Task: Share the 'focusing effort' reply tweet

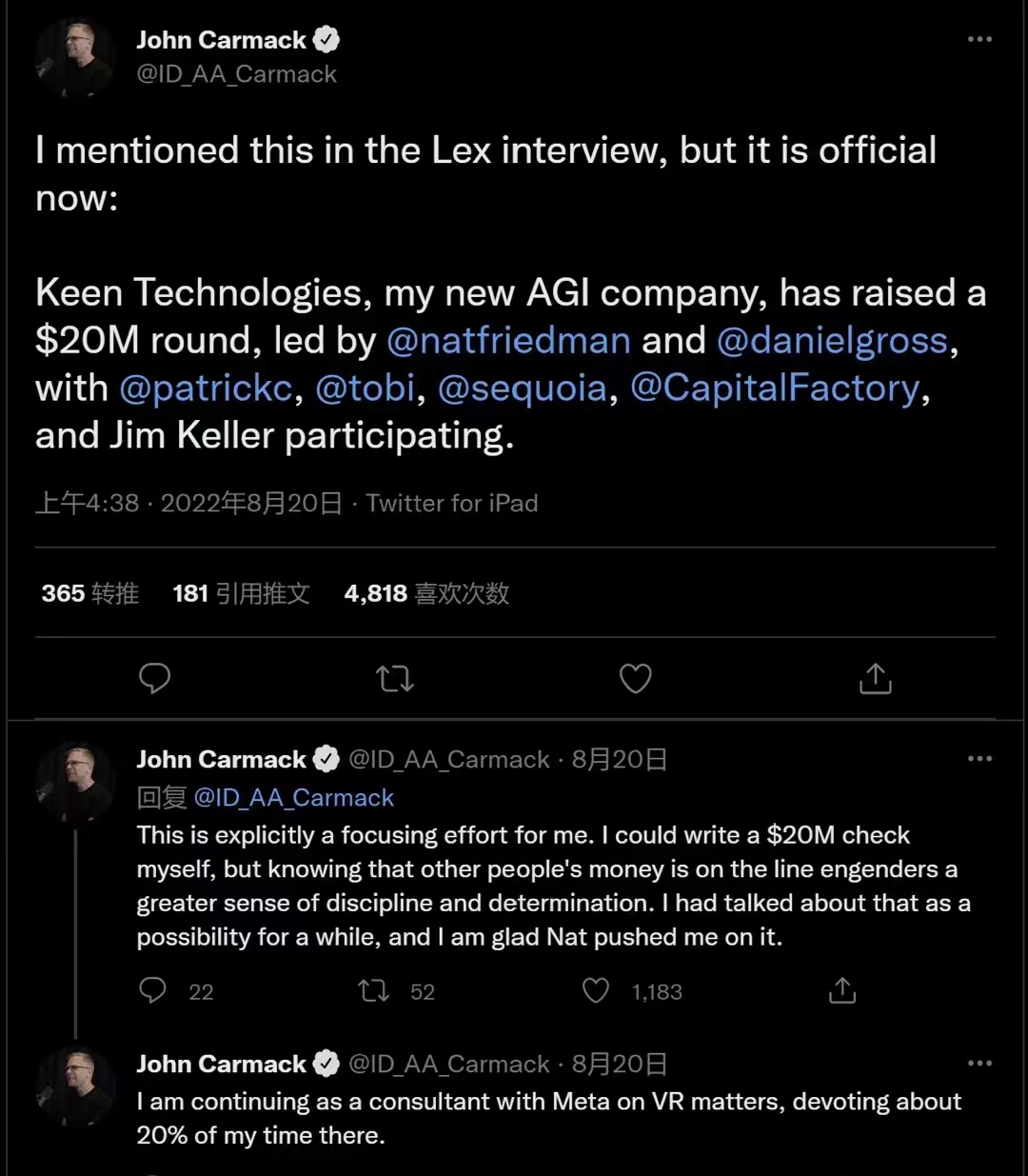Action: pyautogui.click(x=842, y=991)
